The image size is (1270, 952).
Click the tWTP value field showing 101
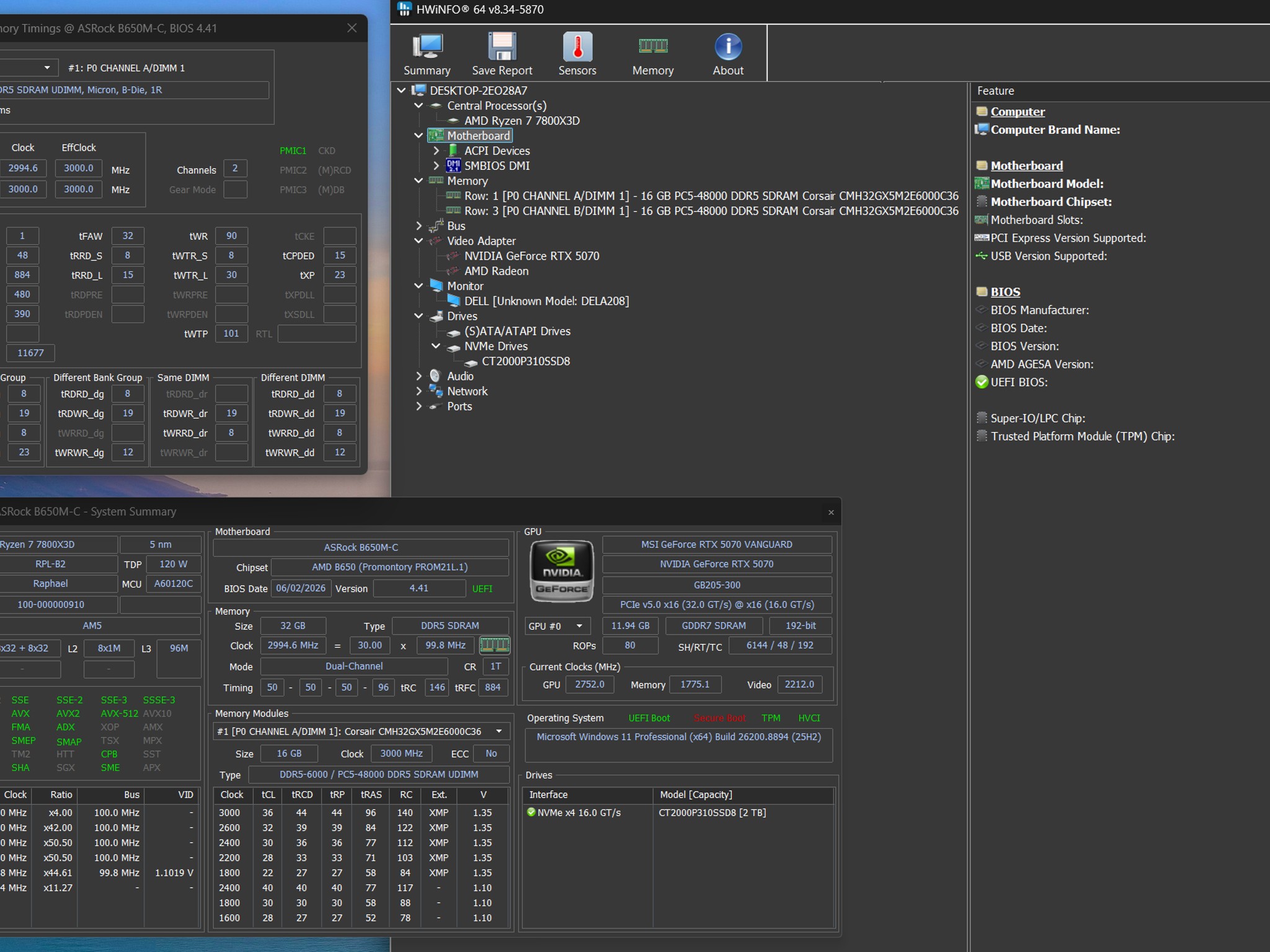[231, 333]
